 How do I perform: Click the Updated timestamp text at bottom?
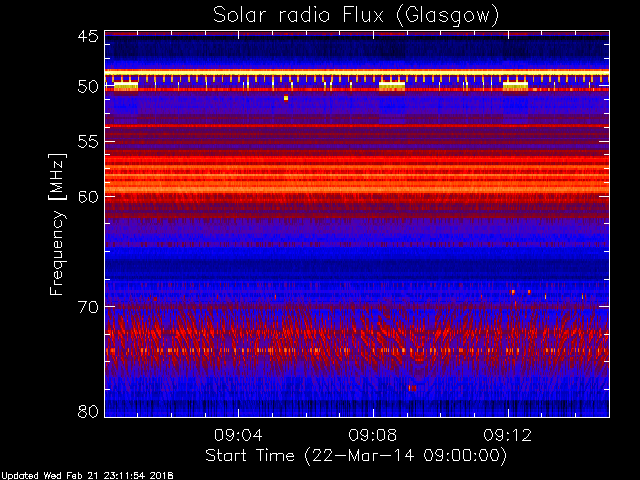click(87, 476)
